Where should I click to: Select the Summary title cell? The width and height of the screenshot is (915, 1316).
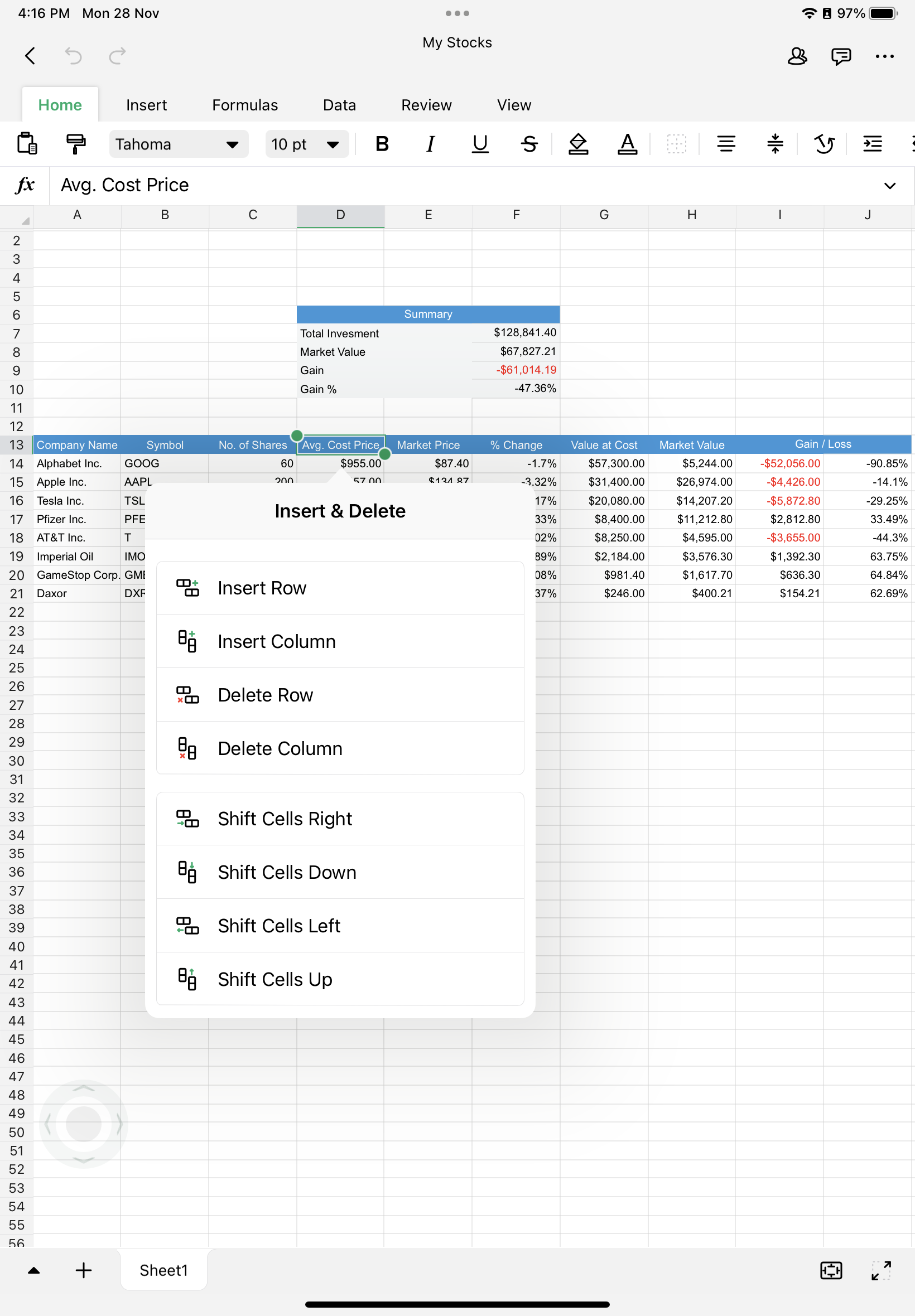[x=428, y=314]
